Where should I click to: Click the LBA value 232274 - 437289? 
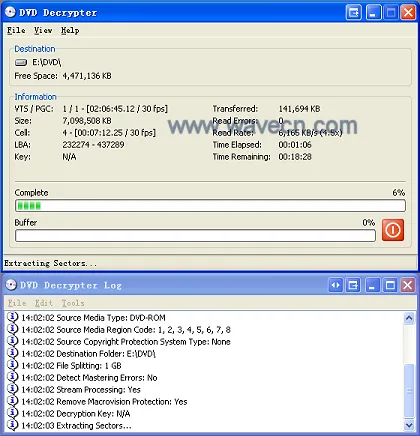coord(93,145)
